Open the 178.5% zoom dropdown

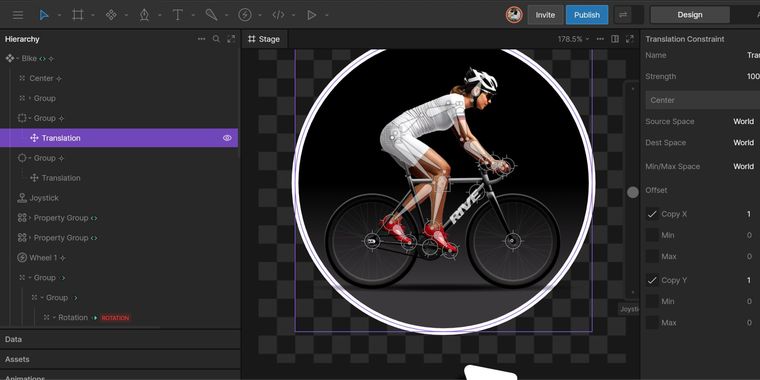(573, 39)
